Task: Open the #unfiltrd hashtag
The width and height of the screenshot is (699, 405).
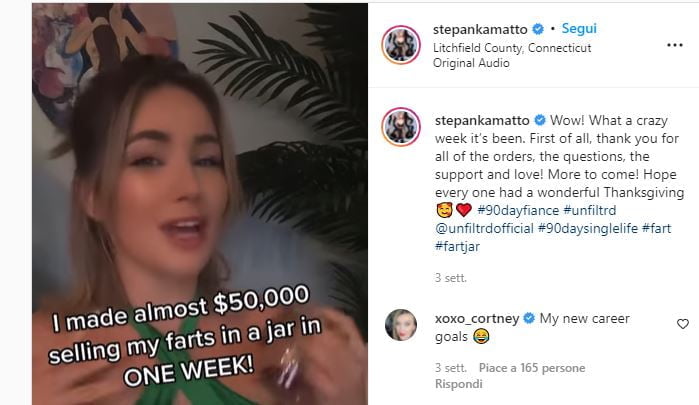Action: click(x=590, y=210)
